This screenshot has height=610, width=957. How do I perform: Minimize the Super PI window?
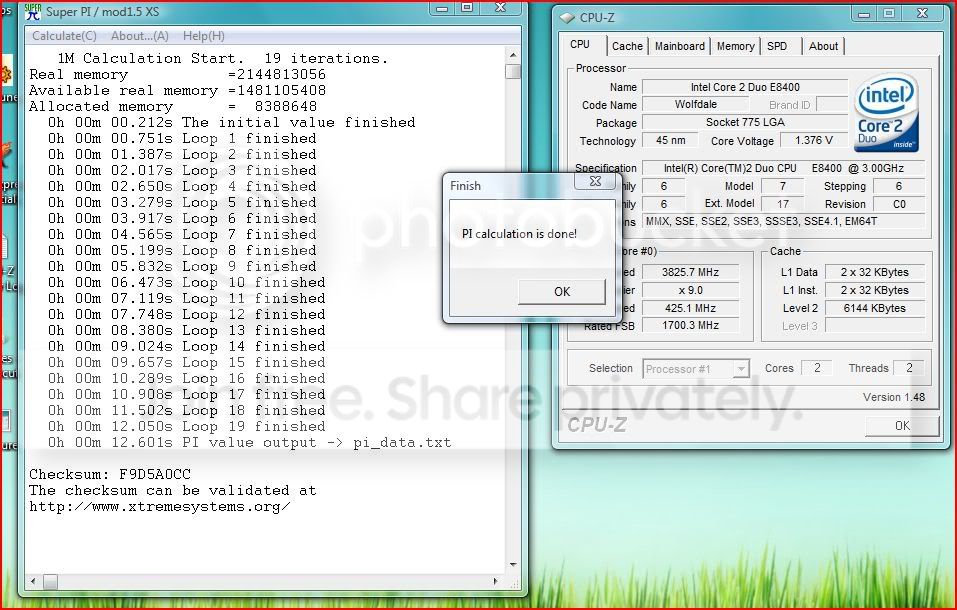click(x=443, y=9)
